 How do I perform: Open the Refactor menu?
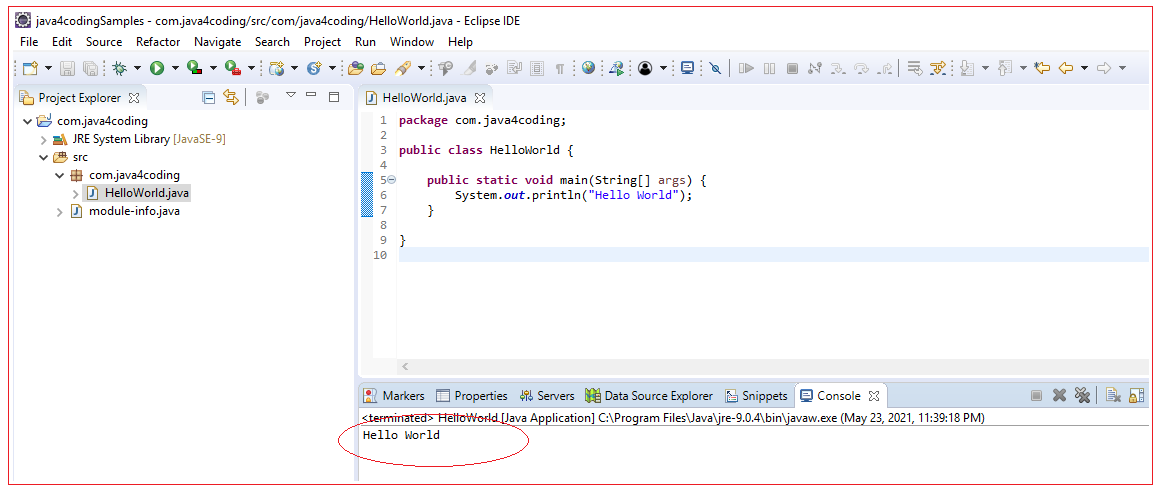[158, 41]
